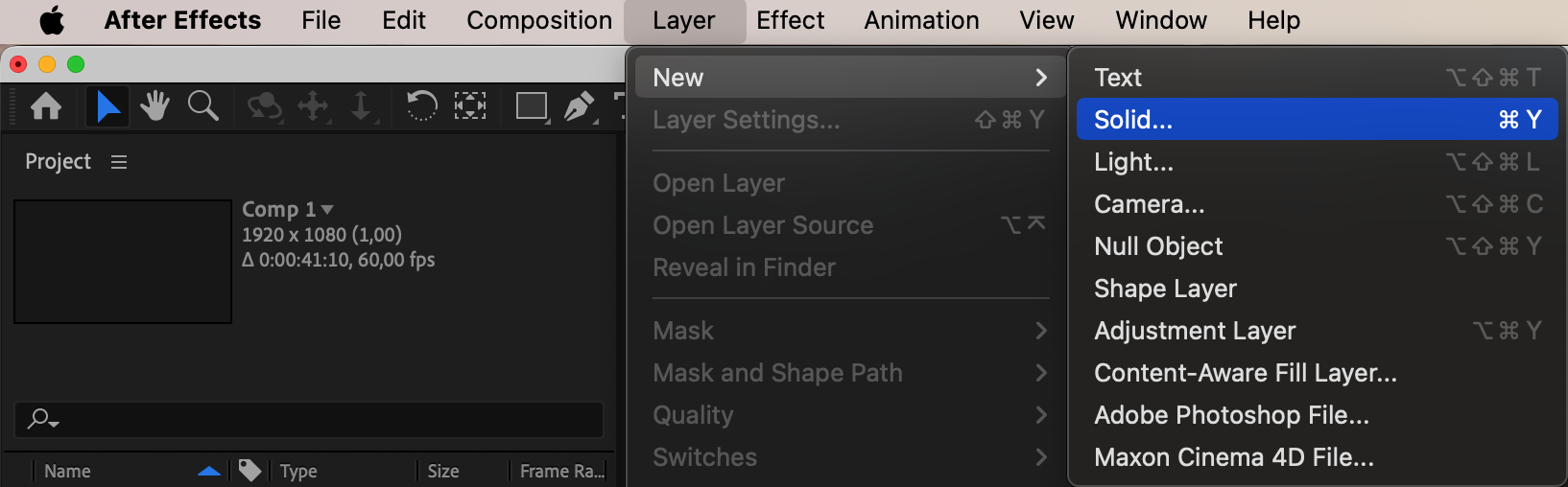The height and width of the screenshot is (487, 1568).
Task: Open the Project panel hamburger menu
Action: (x=119, y=162)
